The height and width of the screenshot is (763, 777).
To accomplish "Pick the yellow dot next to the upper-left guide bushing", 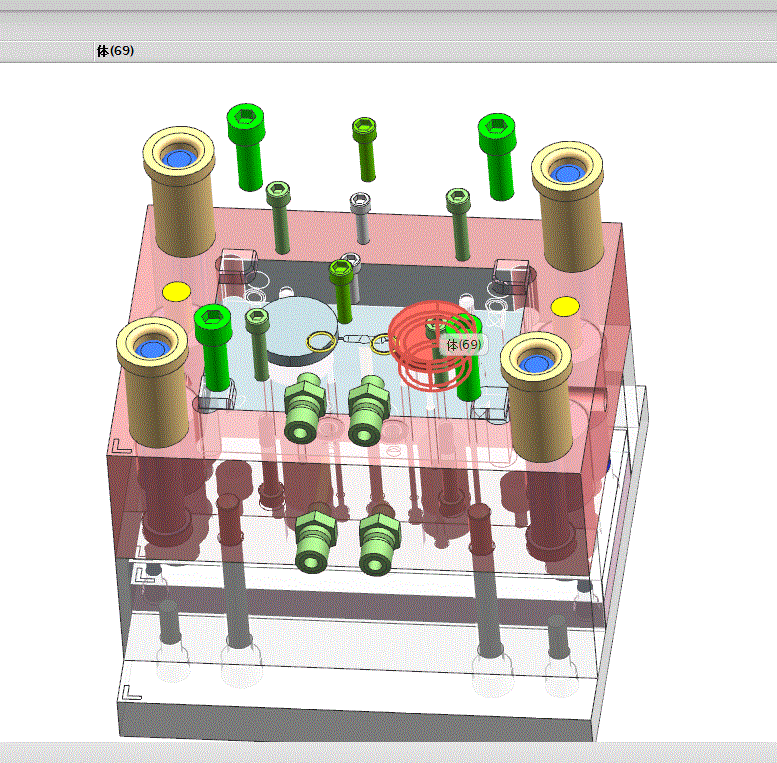I will 176,292.
